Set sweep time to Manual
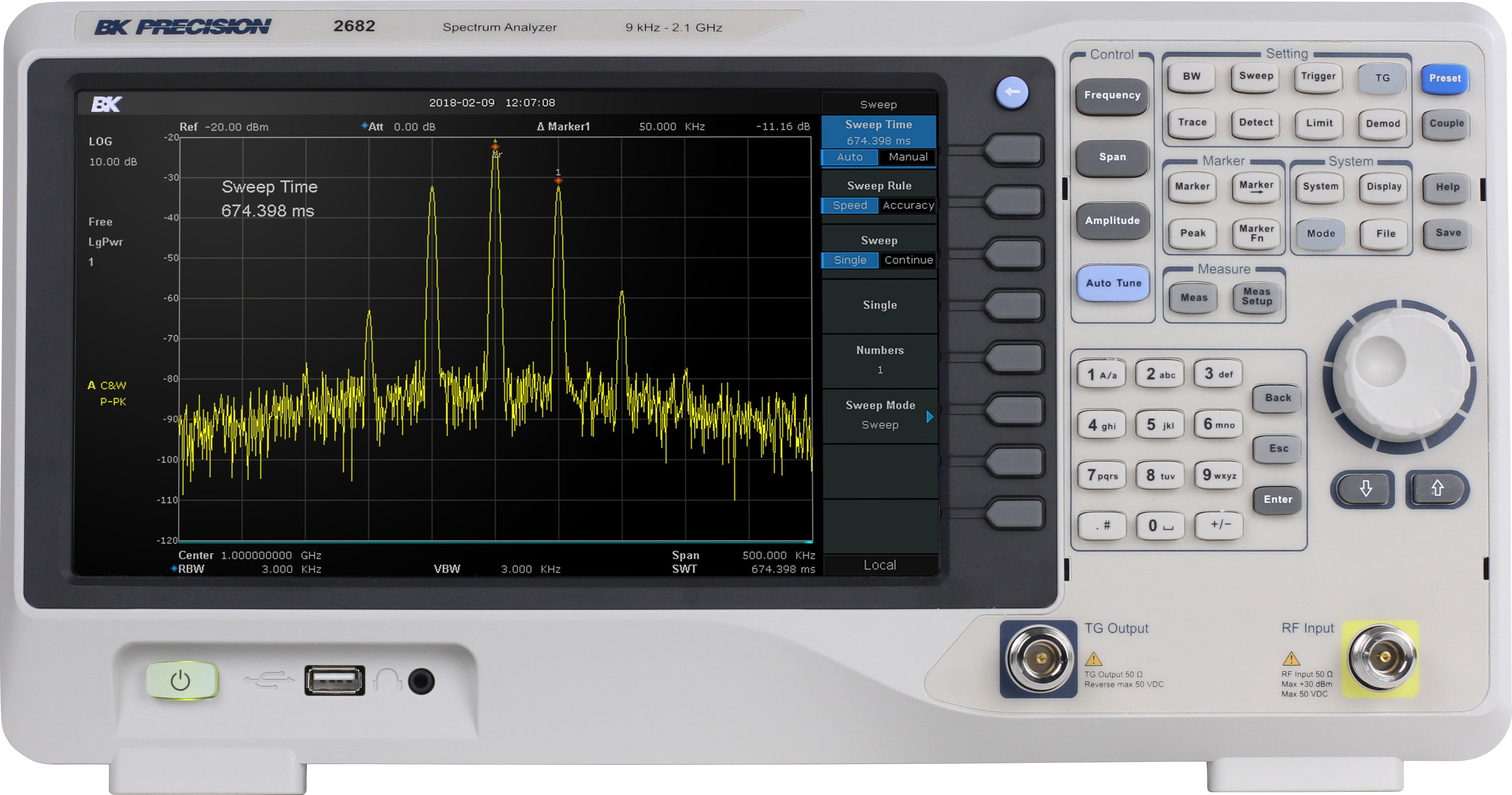The height and width of the screenshot is (795, 1512). (x=908, y=157)
